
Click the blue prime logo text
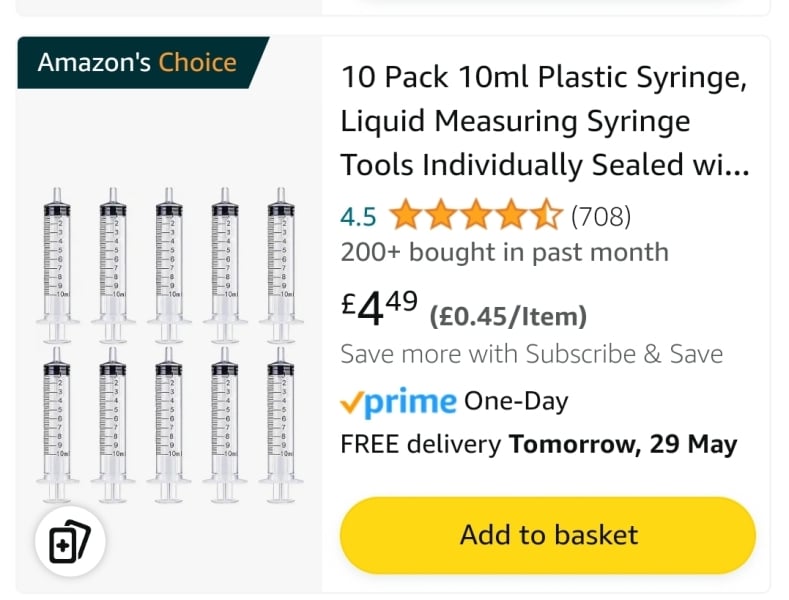(x=410, y=402)
